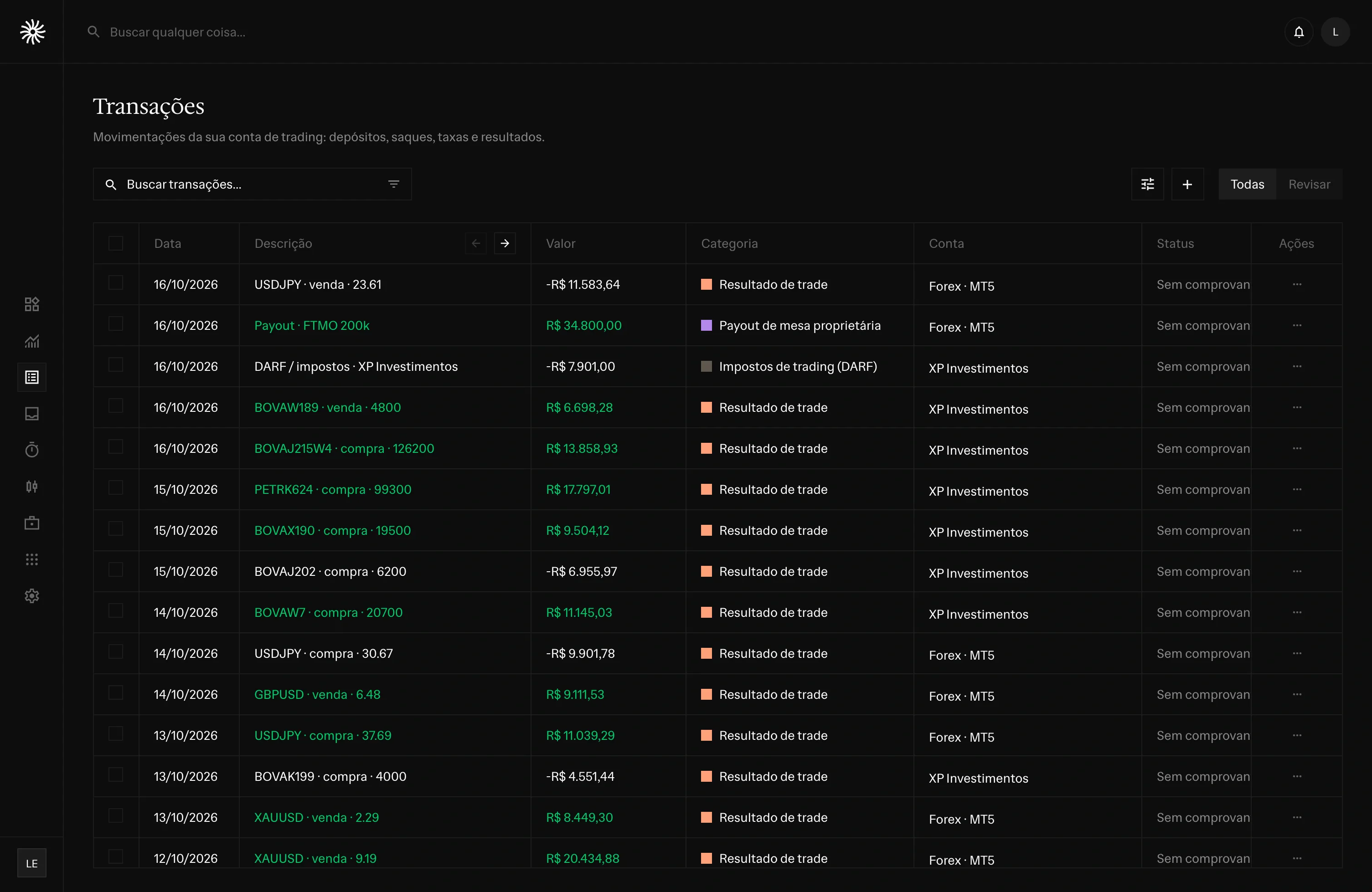The image size is (1372, 892).
Task: Click the right arrow in Descrição header
Action: click(x=505, y=243)
